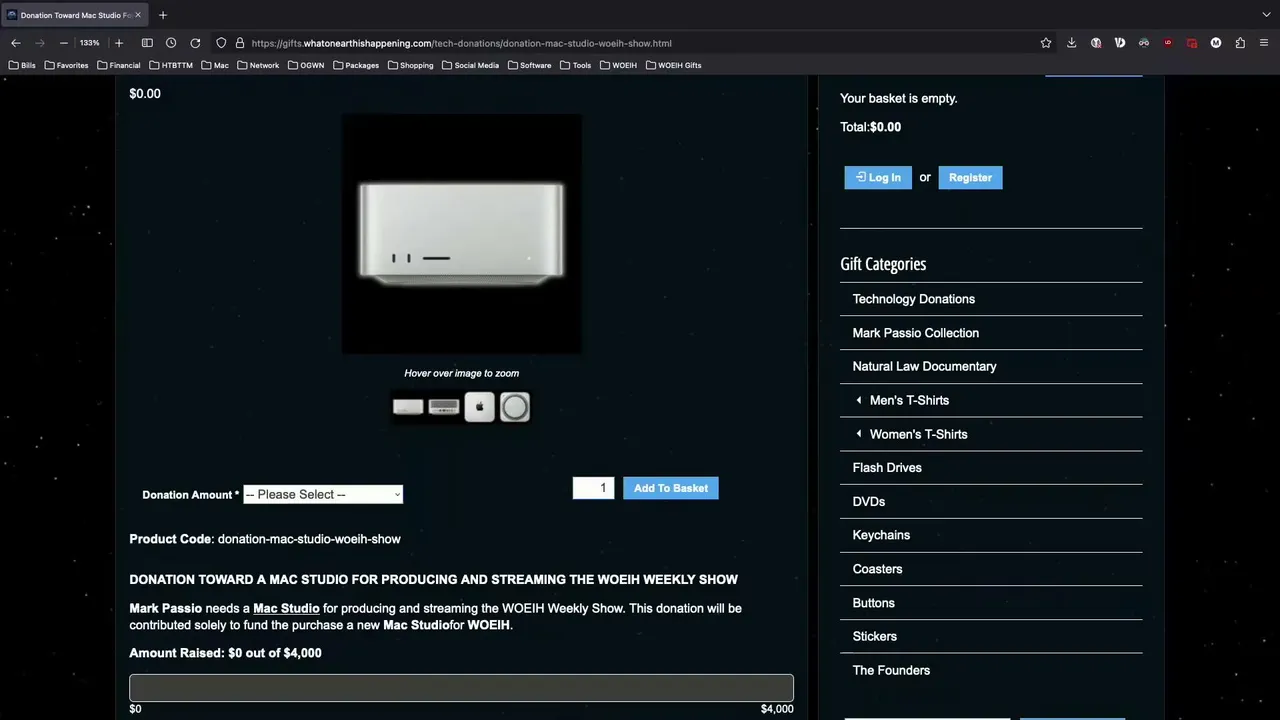Open the Donation Amount select dropdown
1280x720 pixels.
(x=323, y=494)
